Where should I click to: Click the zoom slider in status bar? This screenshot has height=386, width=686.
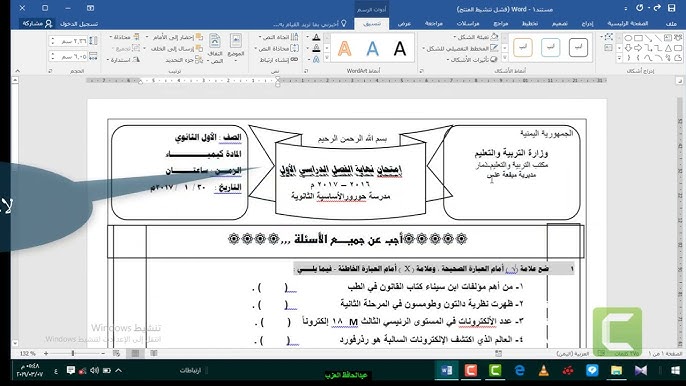(73, 353)
